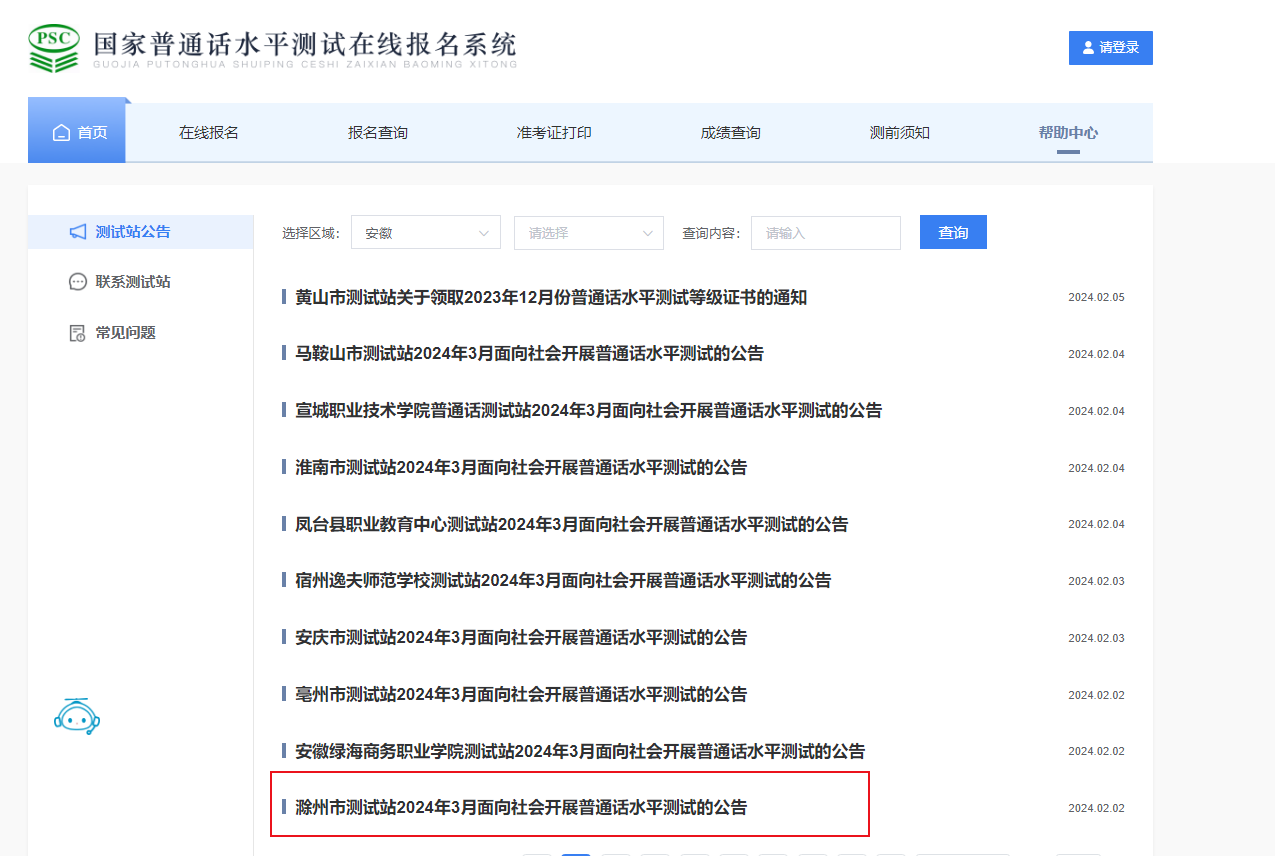This screenshot has width=1275, height=856.
Task: Open the 请登录 login button
Action: coord(1110,48)
